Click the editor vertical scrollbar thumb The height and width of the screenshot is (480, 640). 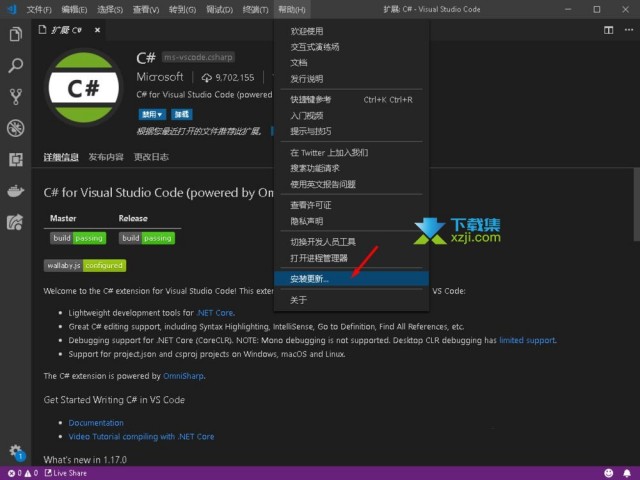click(637, 204)
